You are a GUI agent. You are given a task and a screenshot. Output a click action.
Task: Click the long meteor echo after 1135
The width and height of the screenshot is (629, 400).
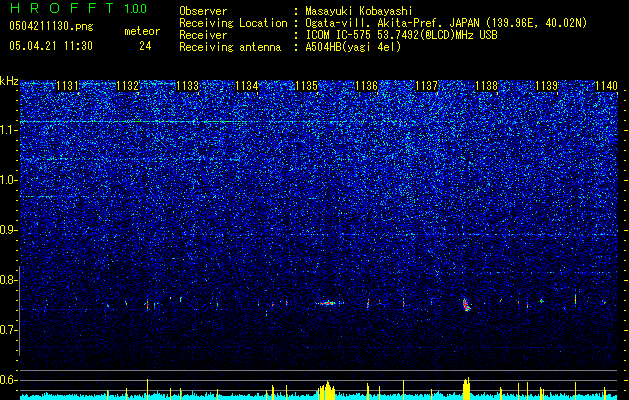coord(329,303)
